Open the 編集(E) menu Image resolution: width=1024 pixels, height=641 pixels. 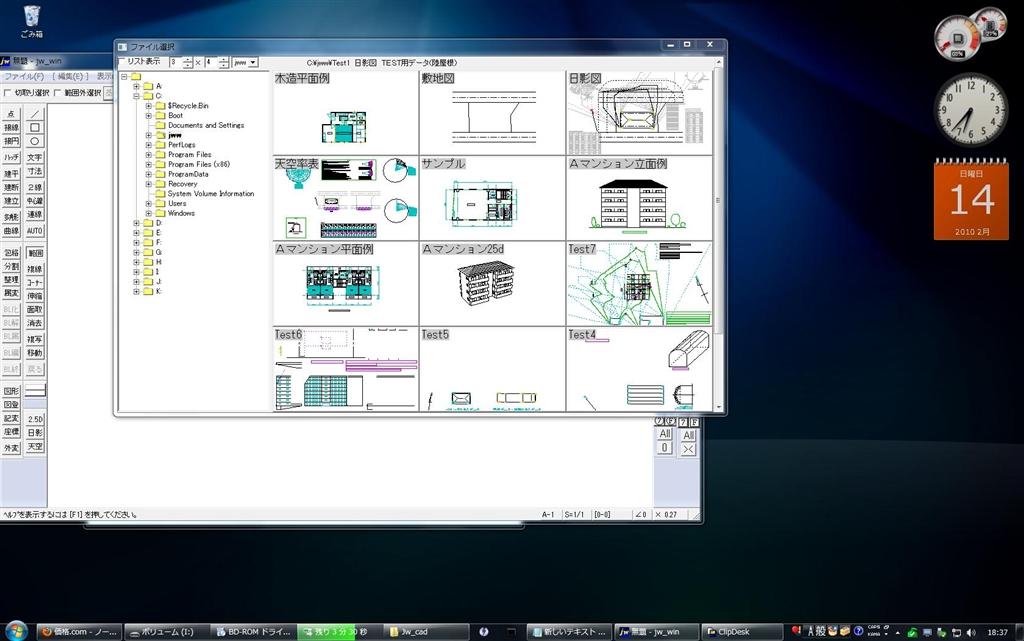[x=70, y=76]
